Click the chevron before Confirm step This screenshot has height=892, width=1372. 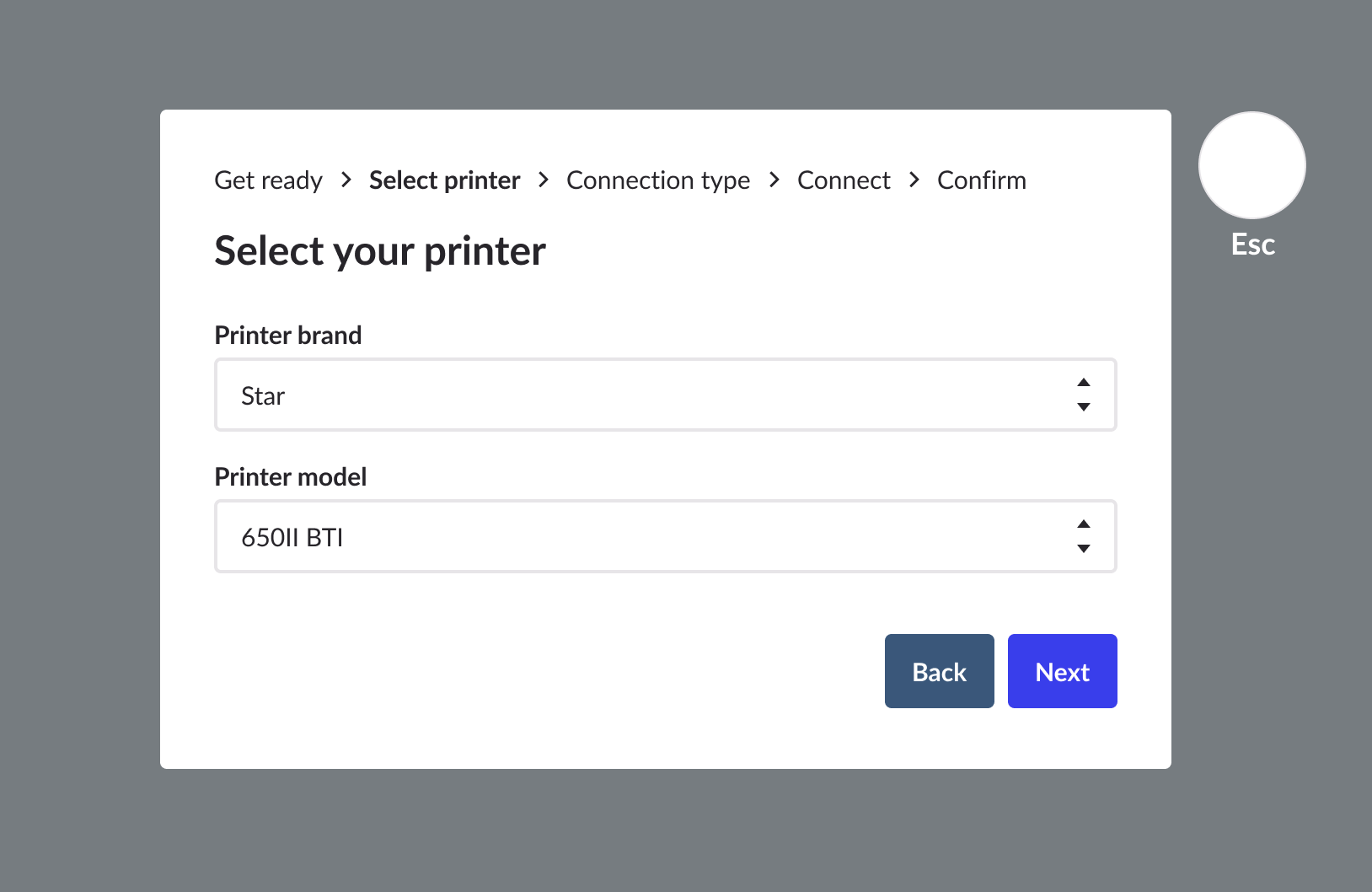tap(914, 180)
